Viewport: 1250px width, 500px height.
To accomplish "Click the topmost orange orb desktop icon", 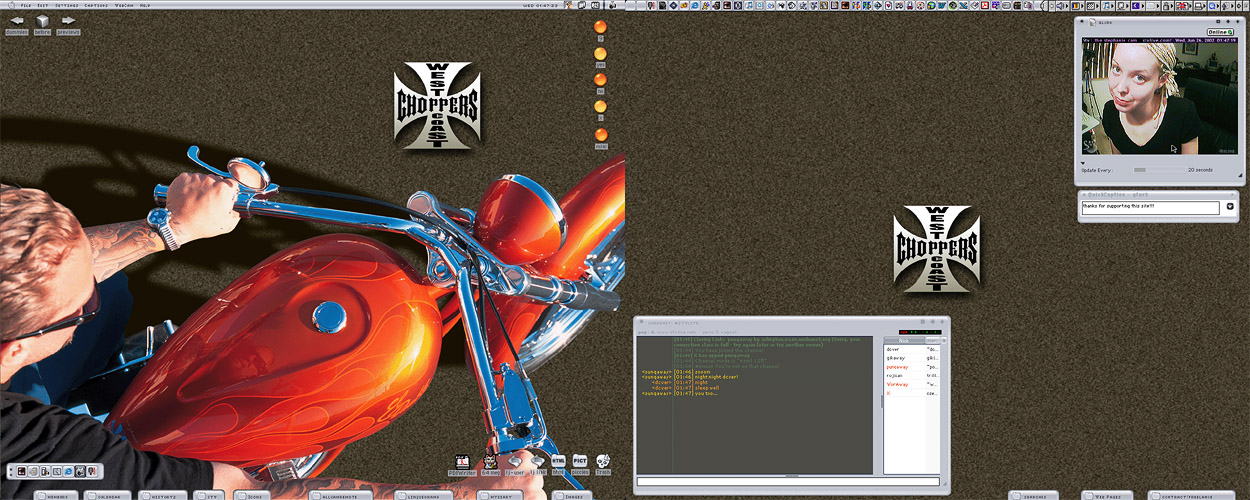I will click(x=600, y=27).
